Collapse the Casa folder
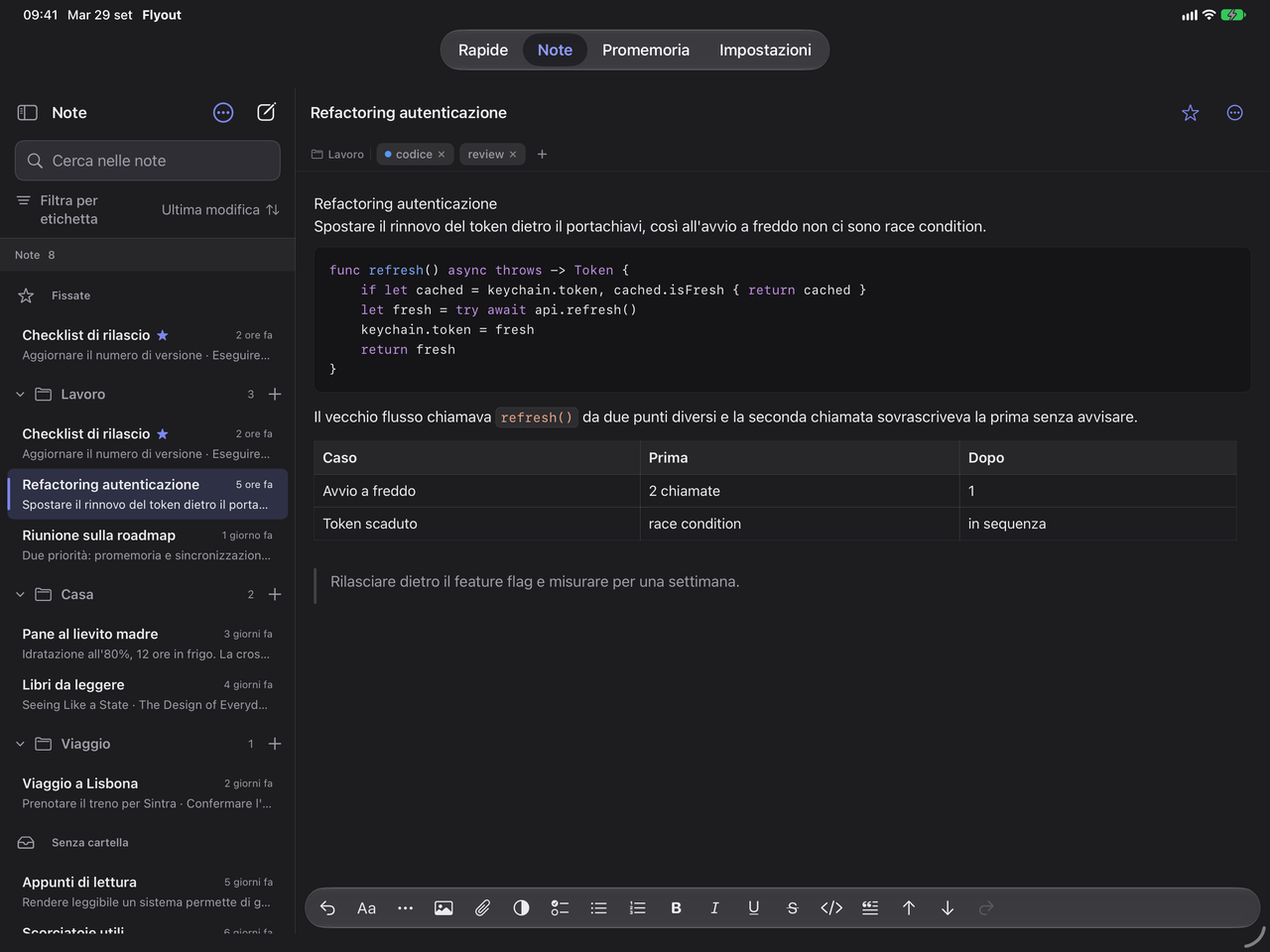 pos(20,595)
